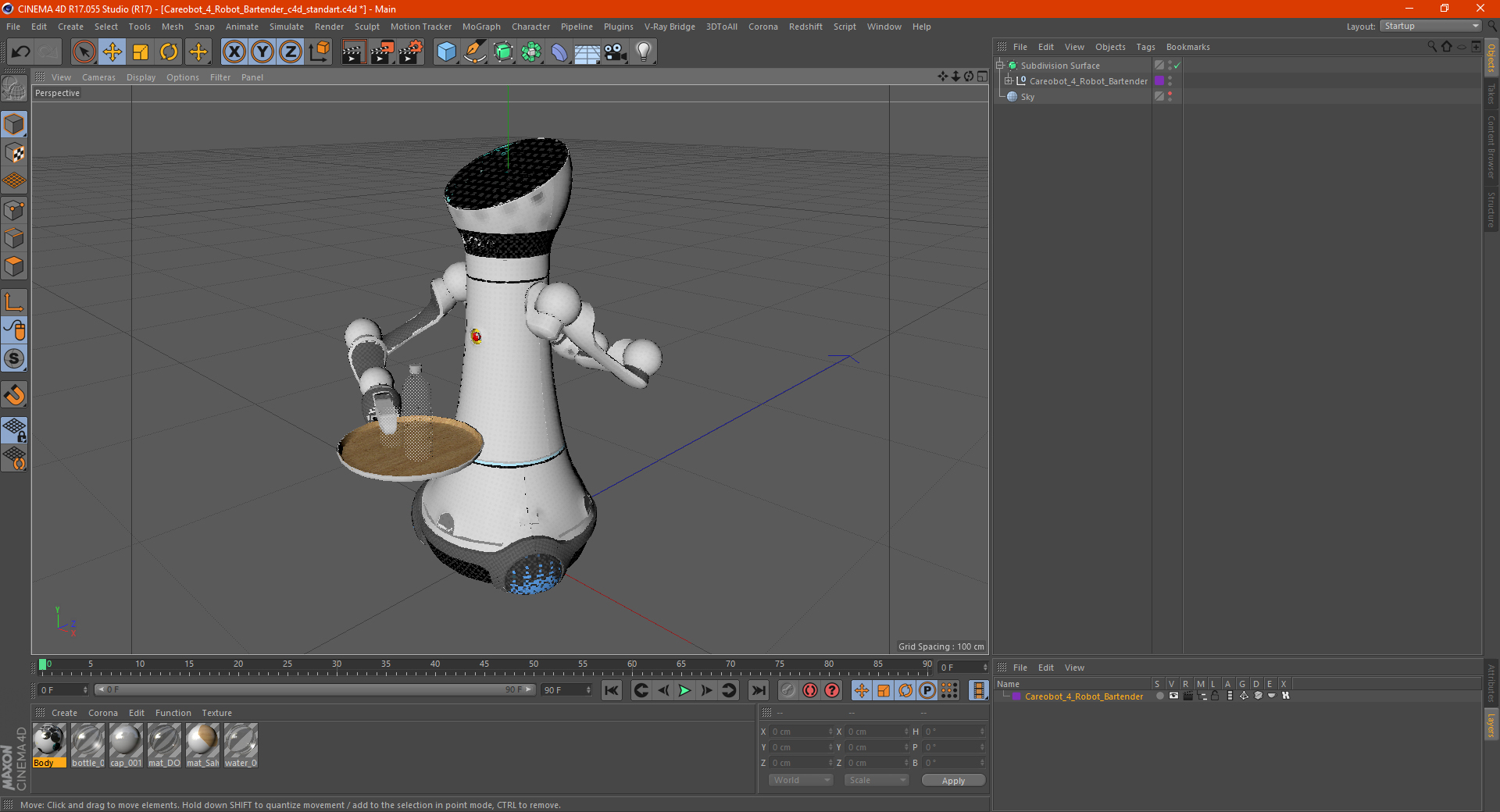This screenshot has height=812, width=1500.
Task: Add a Cube primitive object
Action: tap(446, 52)
